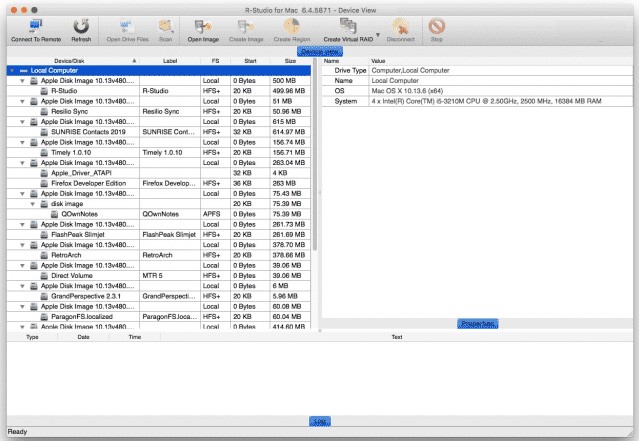Collapse the disk image above R-Studio
Image resolution: width=639 pixels, height=441 pixels.
click(22, 81)
